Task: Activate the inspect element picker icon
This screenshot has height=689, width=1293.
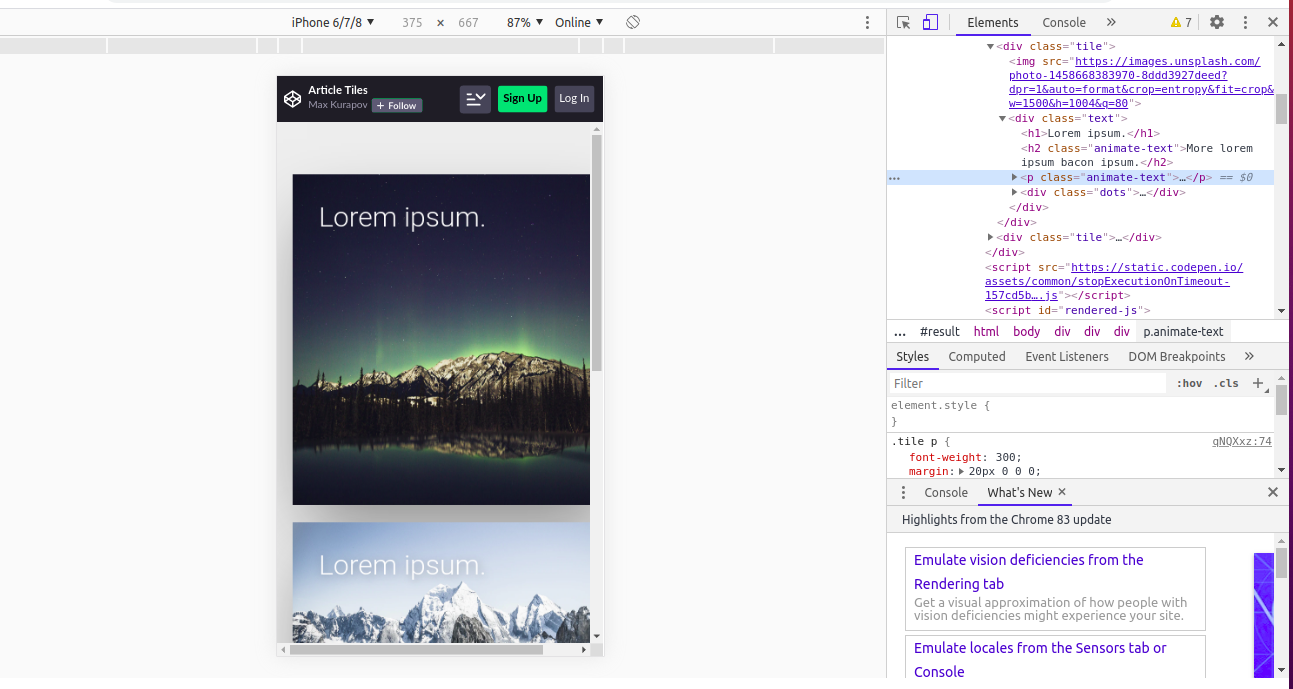Action: (904, 22)
